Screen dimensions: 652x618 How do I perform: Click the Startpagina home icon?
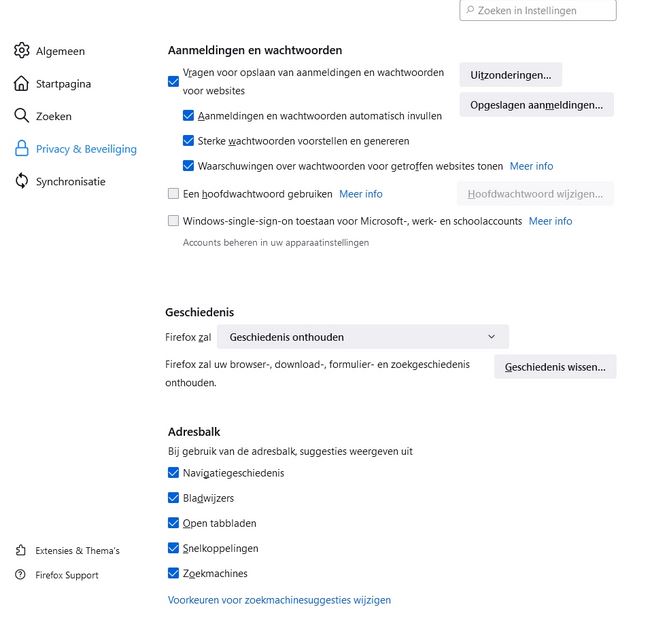(21, 84)
